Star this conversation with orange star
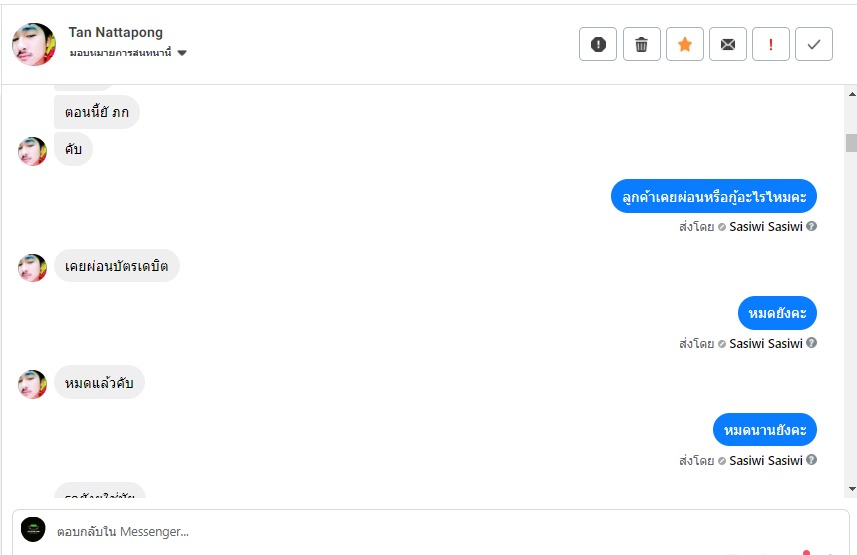This screenshot has width=857, height=555. [x=685, y=44]
